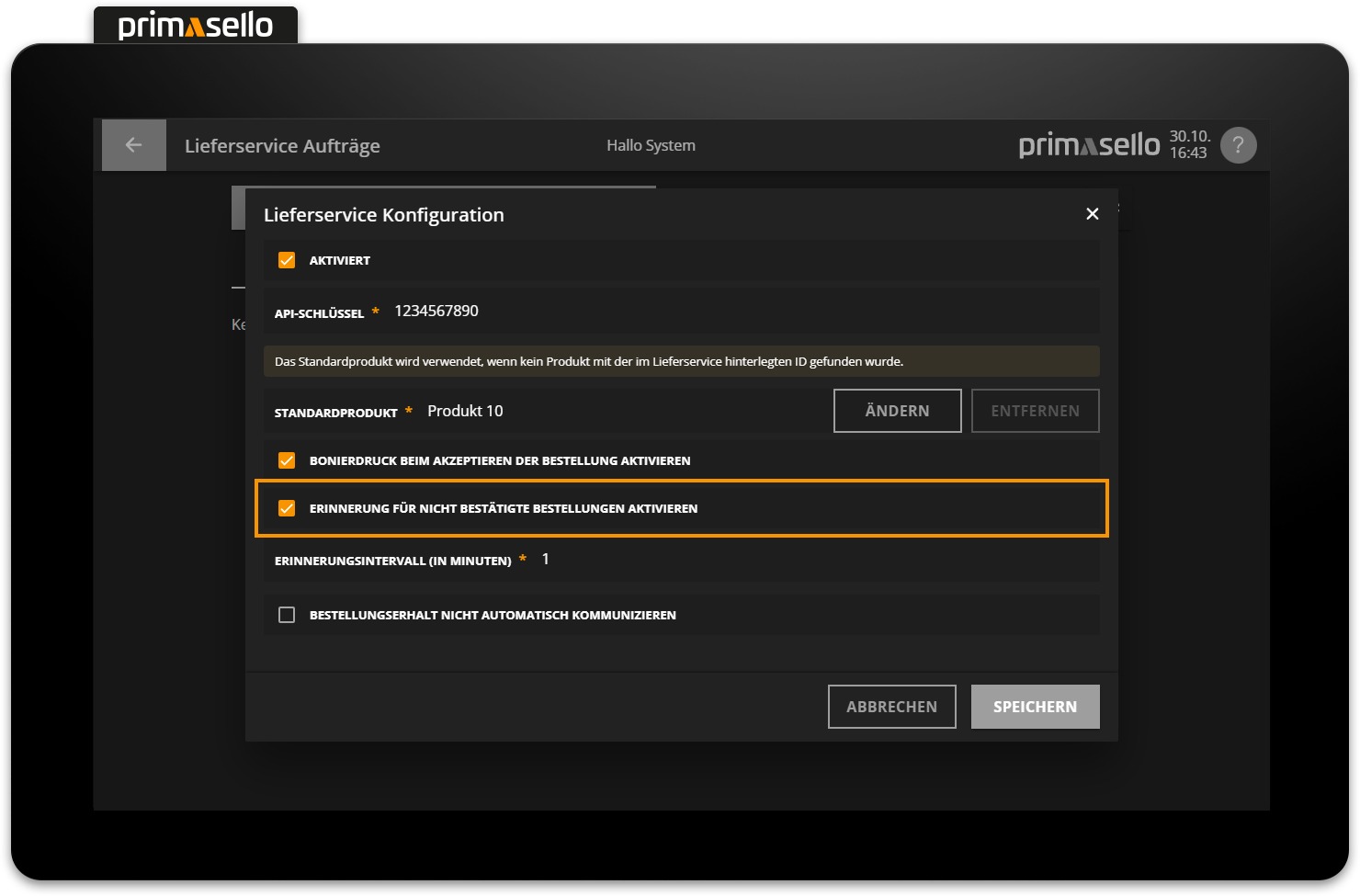
Task: Click ABBRECHEN to cancel changes
Action: tap(891, 706)
